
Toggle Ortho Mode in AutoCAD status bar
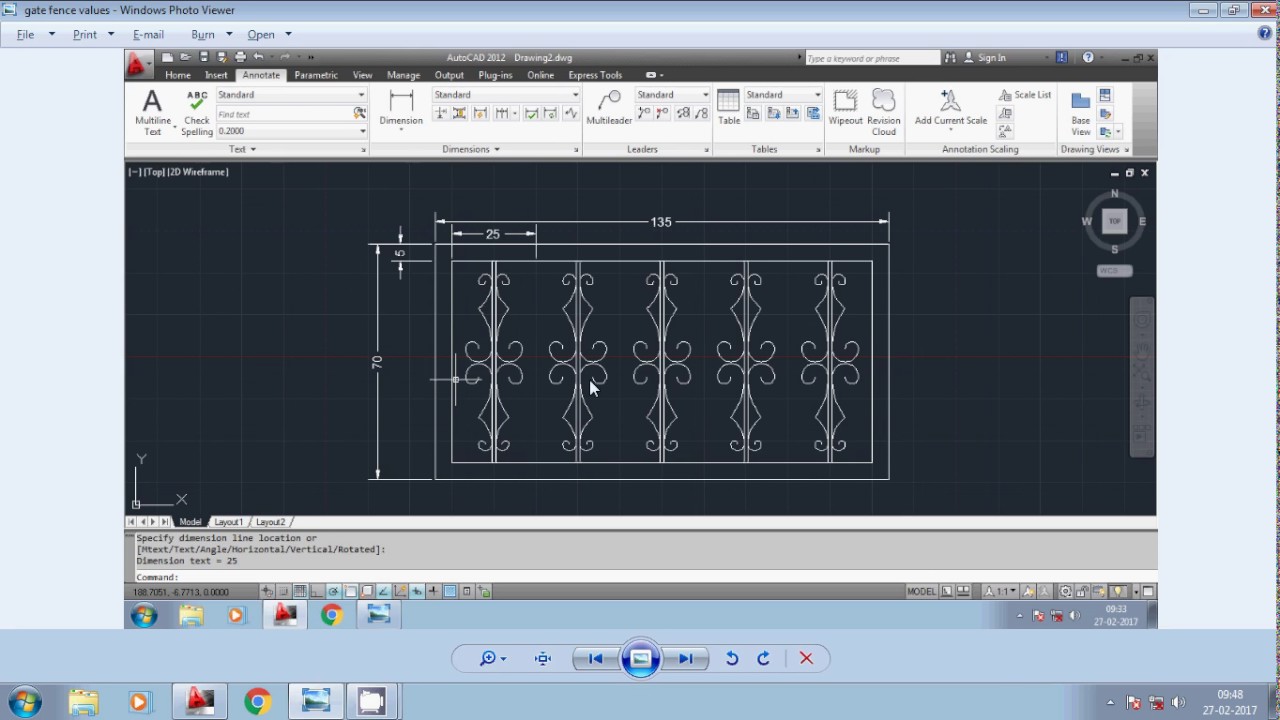coord(316,591)
